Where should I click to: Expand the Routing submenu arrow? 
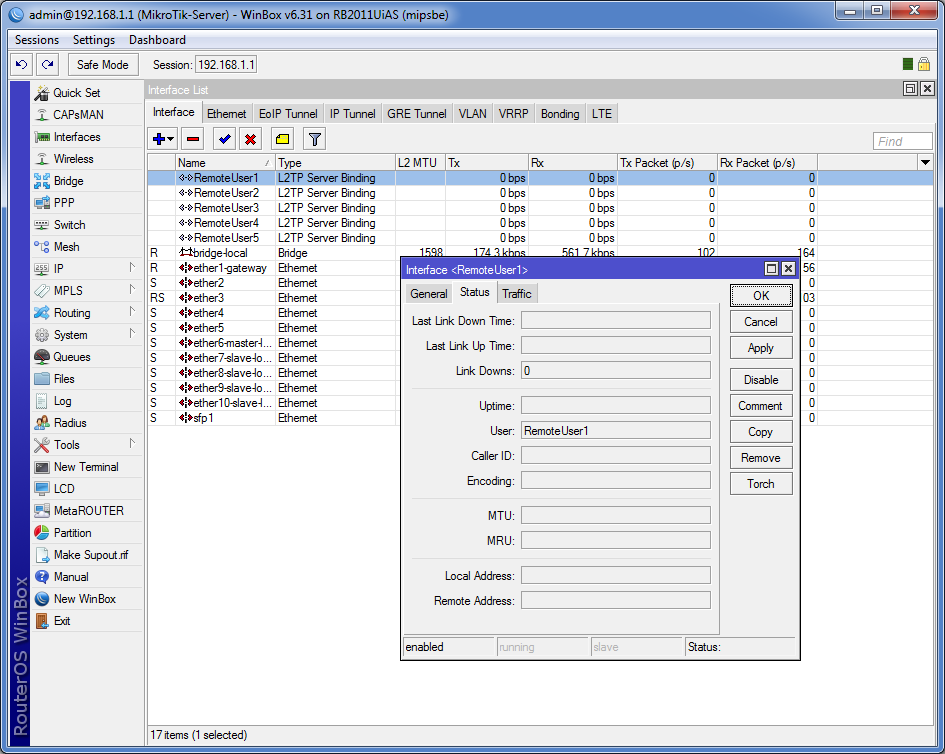tap(132, 312)
